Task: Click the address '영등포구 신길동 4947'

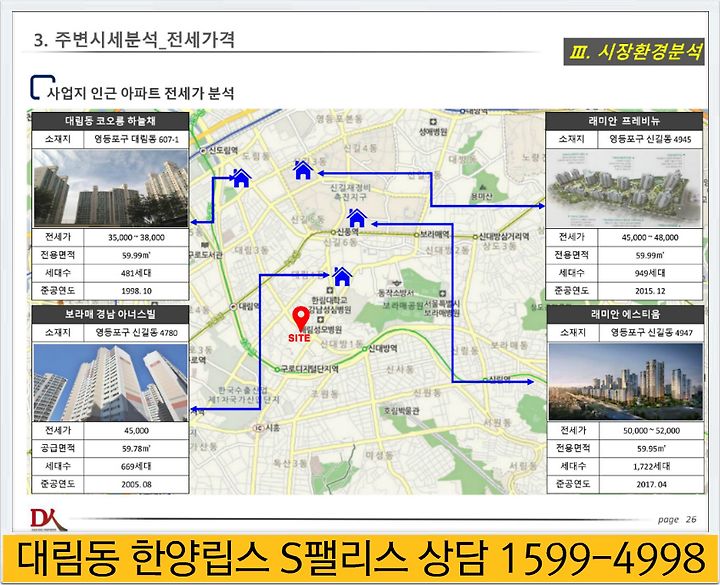Action: (652, 332)
